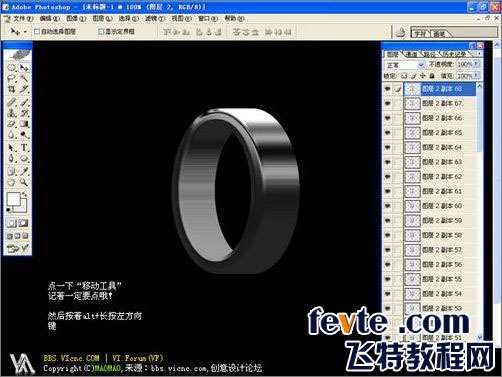Enable the 自动选择图层 checkbox

37,32
